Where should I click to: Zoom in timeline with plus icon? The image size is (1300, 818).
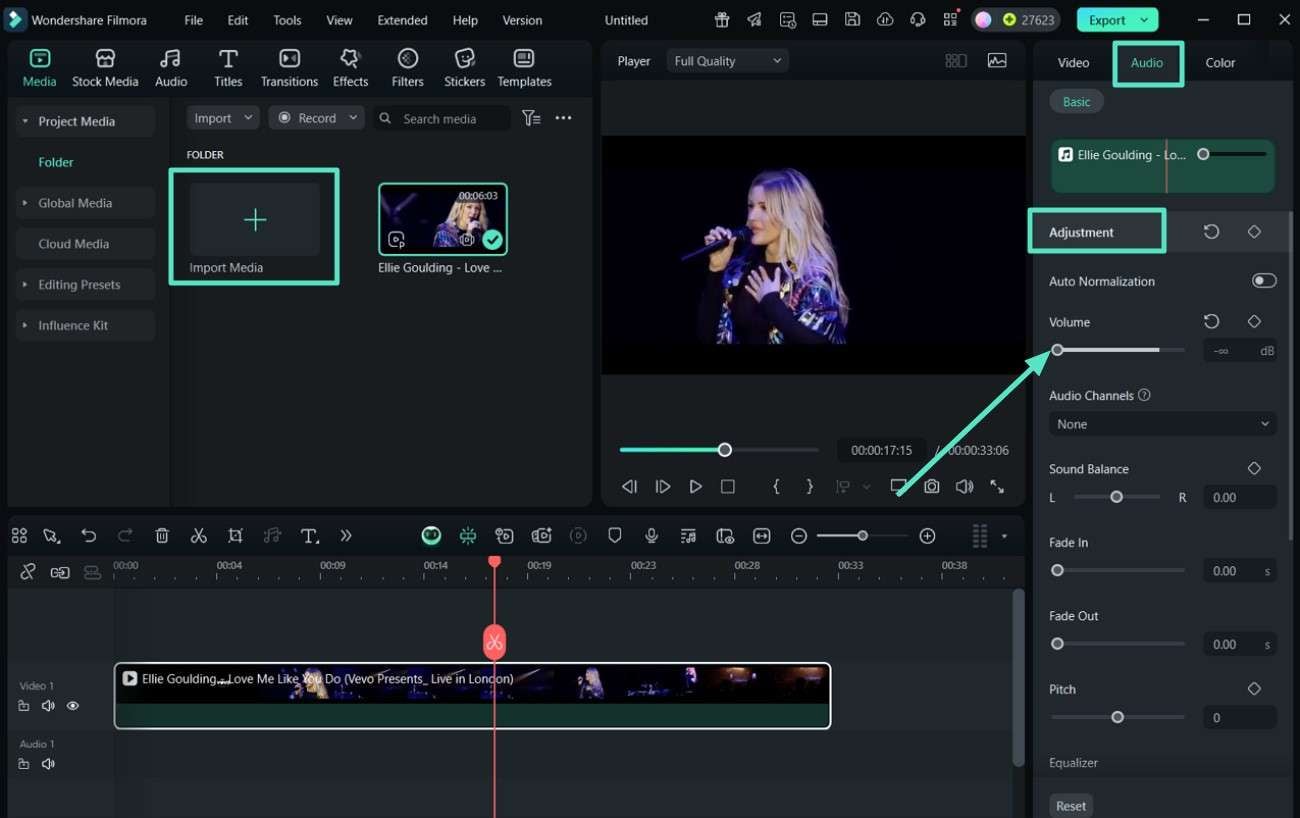pos(927,536)
